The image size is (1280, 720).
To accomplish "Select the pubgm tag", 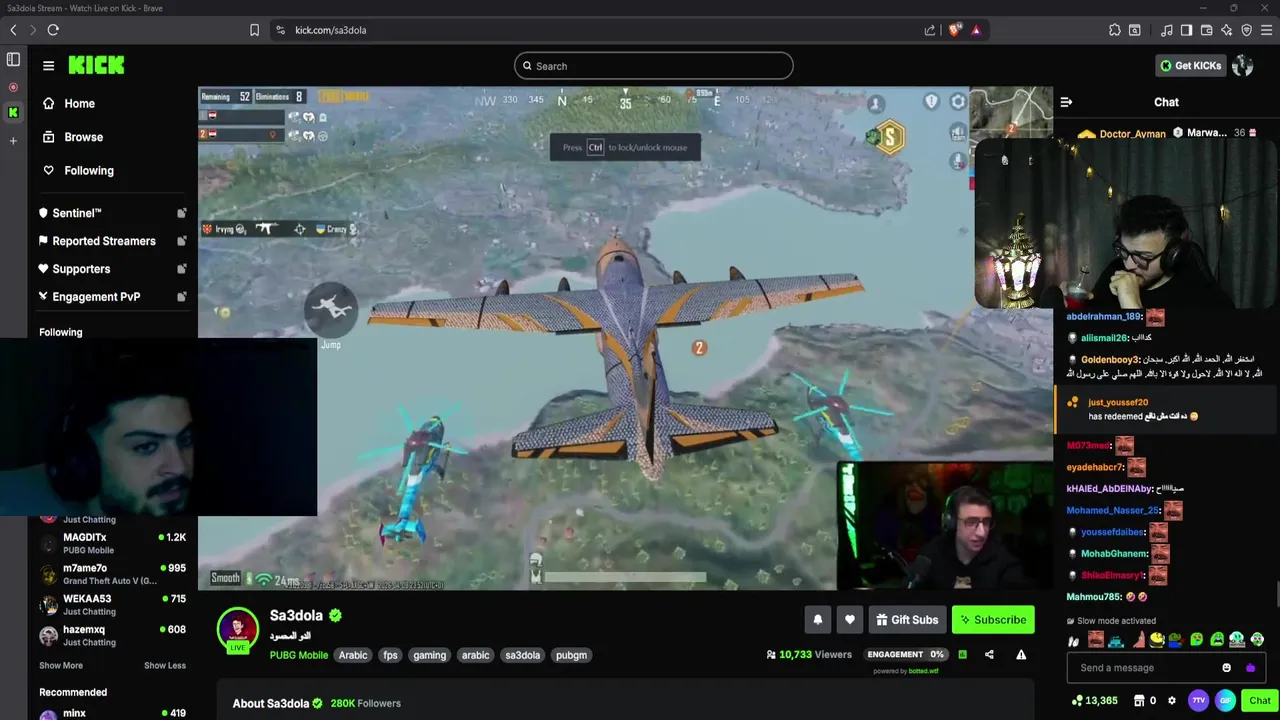I will (x=571, y=655).
